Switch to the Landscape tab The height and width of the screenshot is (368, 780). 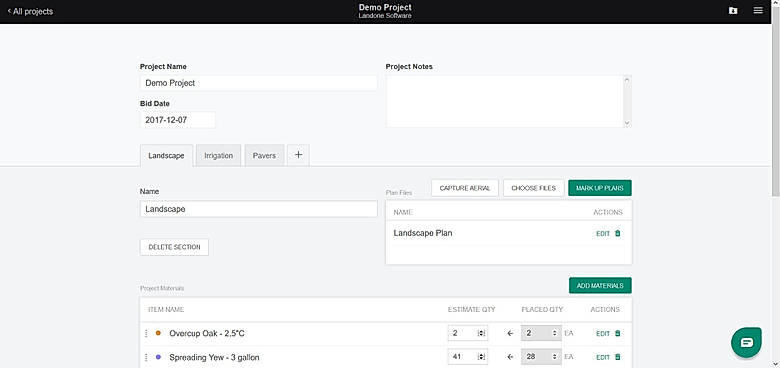point(166,156)
